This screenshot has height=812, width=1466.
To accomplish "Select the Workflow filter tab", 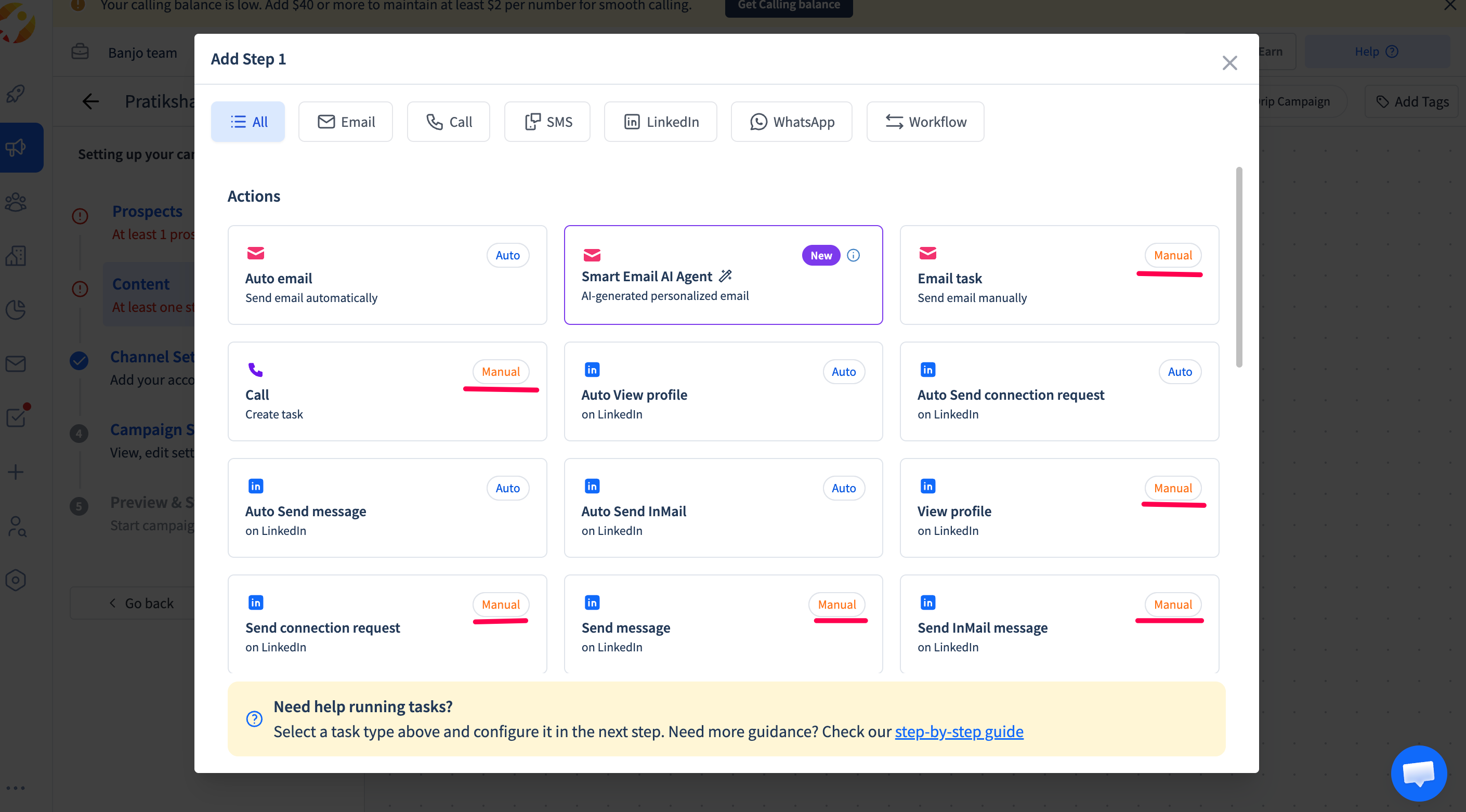I will [x=925, y=122].
